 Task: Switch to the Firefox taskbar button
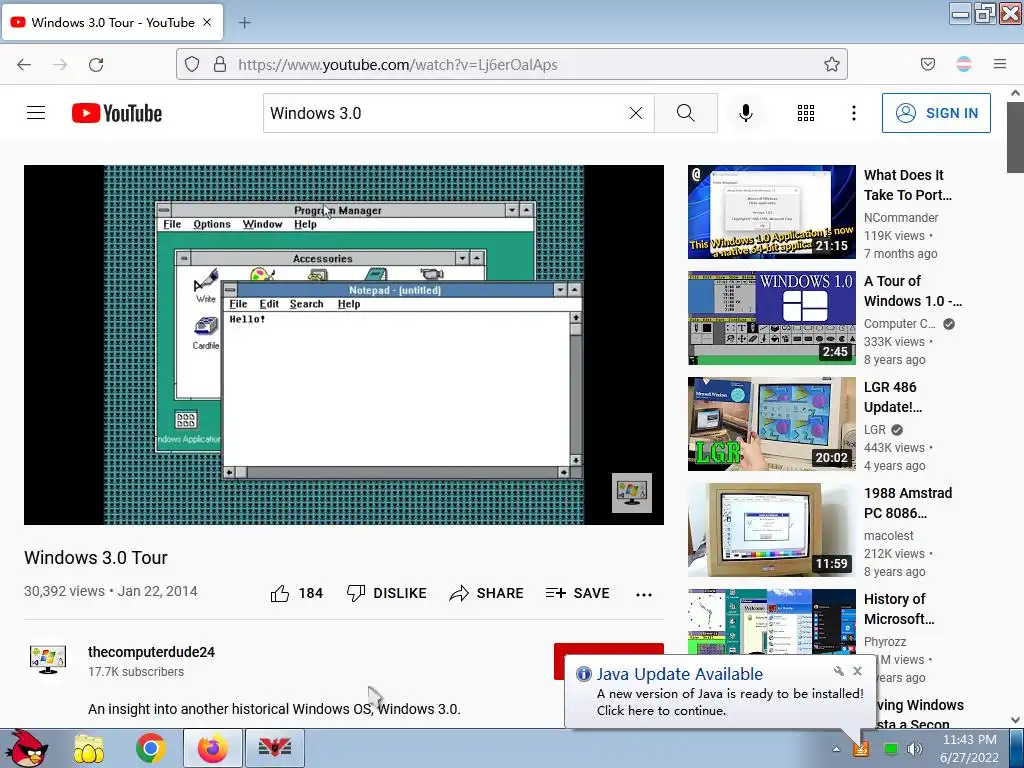coord(213,748)
